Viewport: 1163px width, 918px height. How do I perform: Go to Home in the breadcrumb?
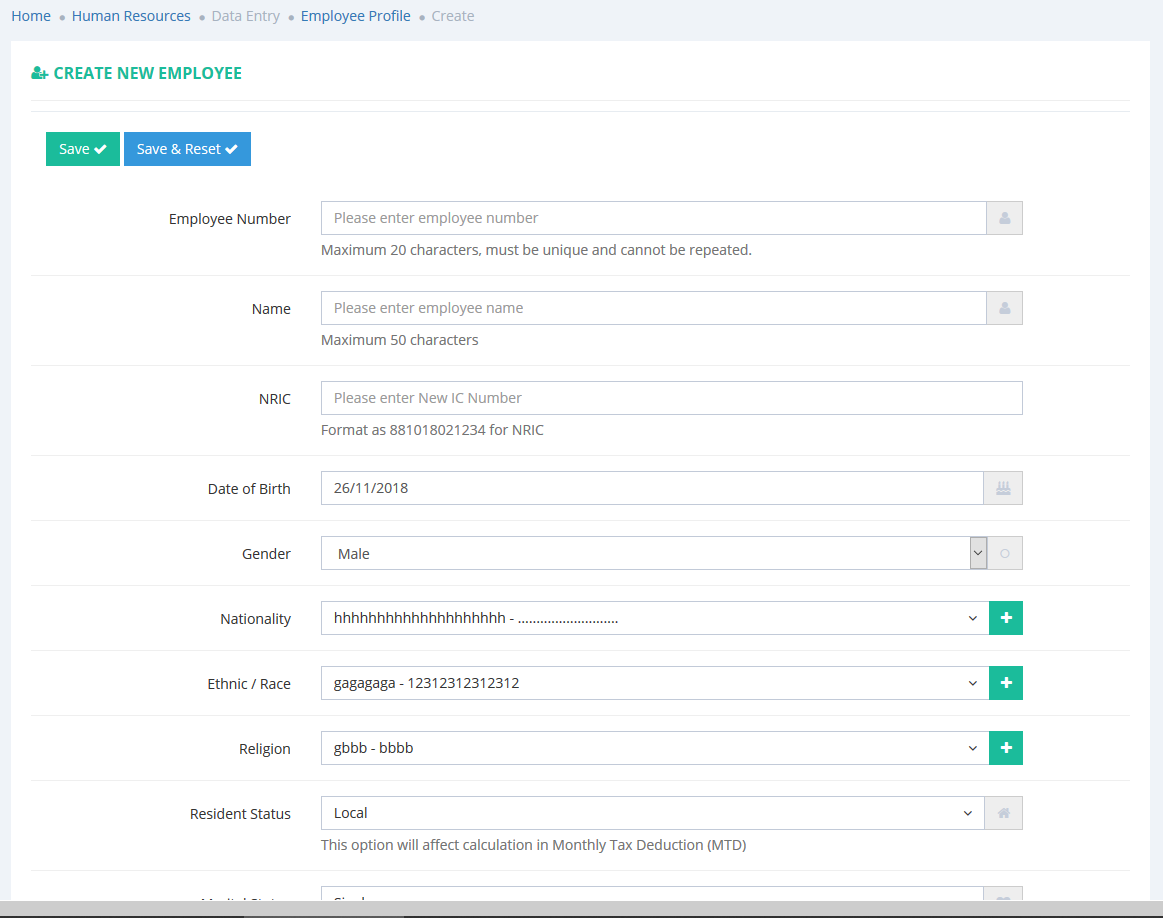pos(31,16)
